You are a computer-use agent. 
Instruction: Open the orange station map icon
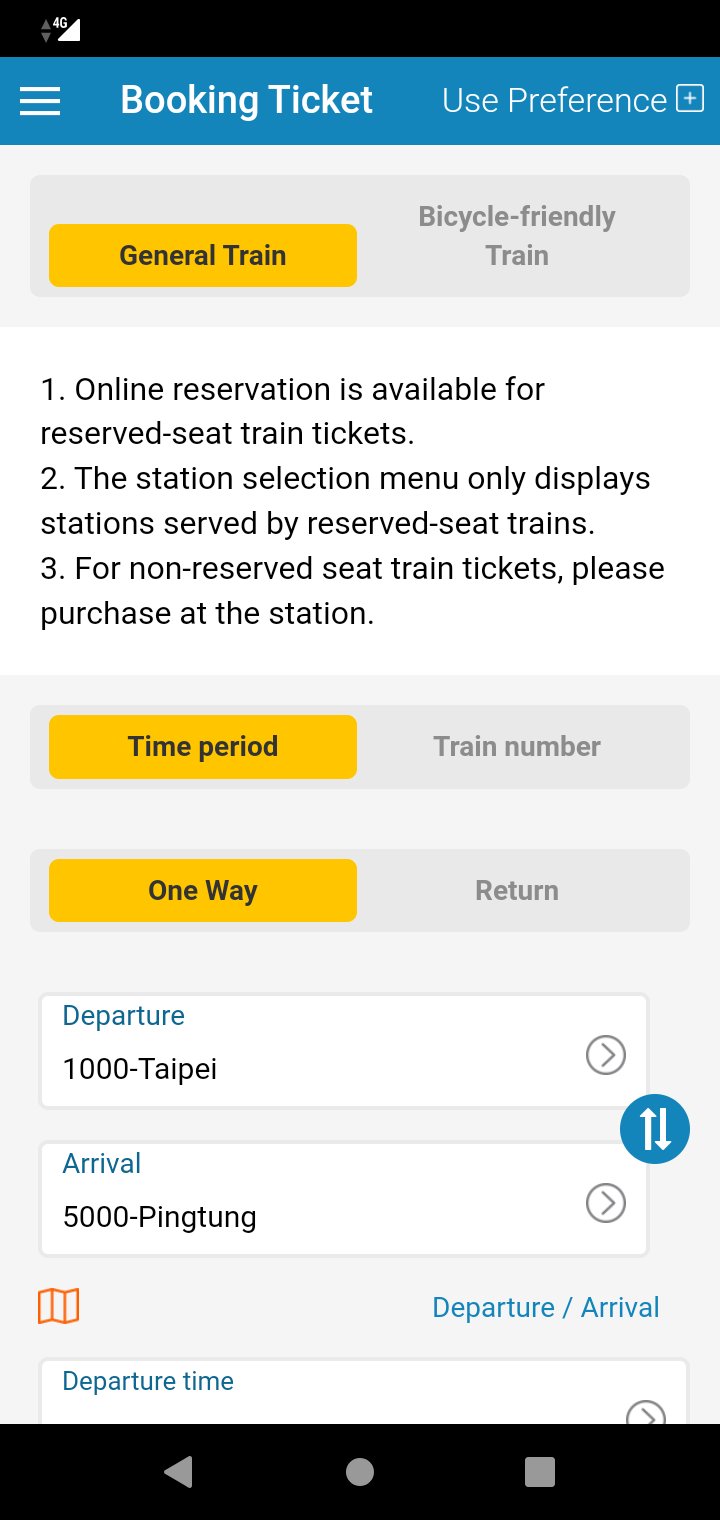(59, 1306)
